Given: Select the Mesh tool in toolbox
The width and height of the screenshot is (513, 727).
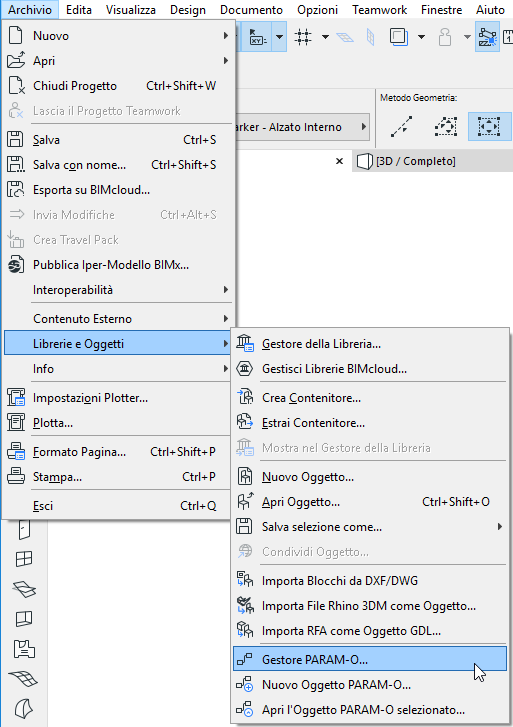Looking at the screenshot, I should point(24,678).
